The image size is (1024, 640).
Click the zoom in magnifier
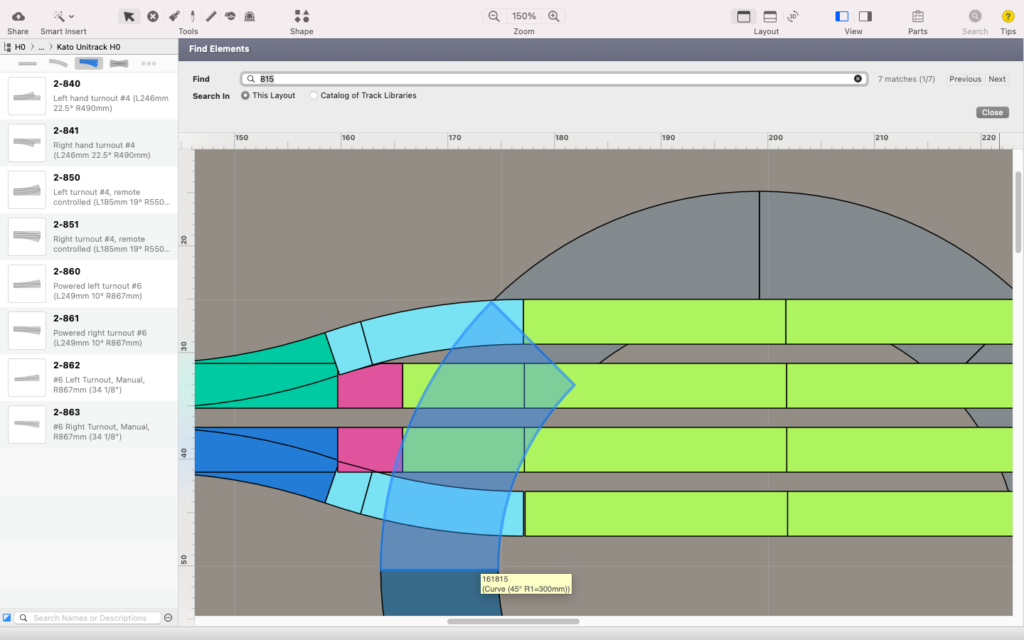point(554,16)
